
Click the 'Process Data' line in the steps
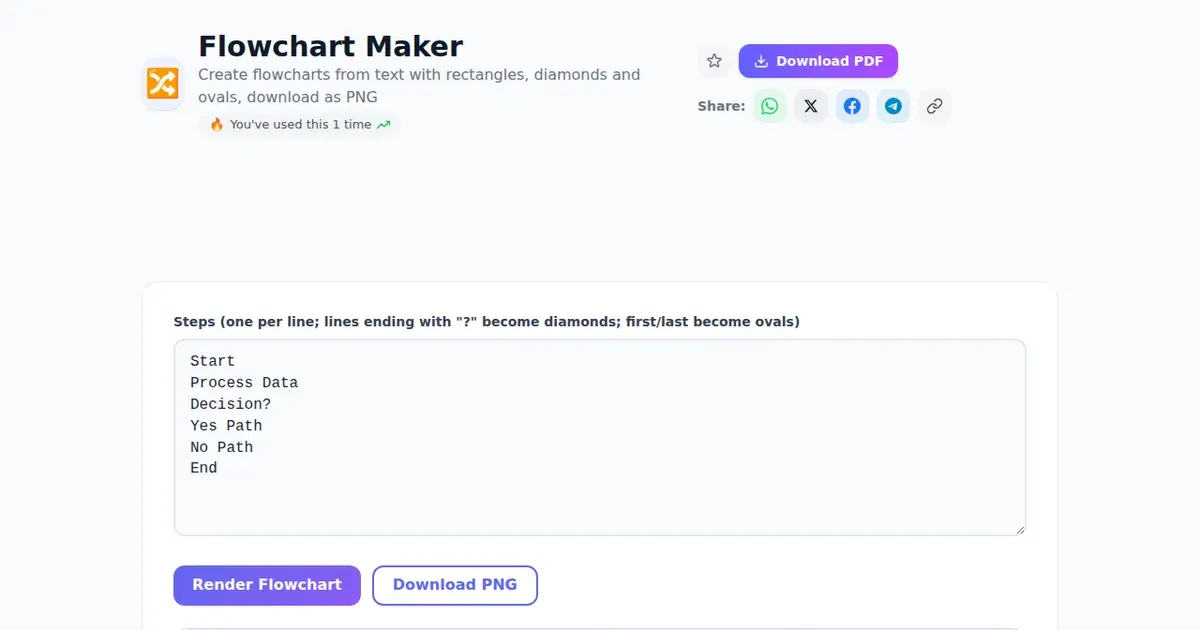point(244,383)
